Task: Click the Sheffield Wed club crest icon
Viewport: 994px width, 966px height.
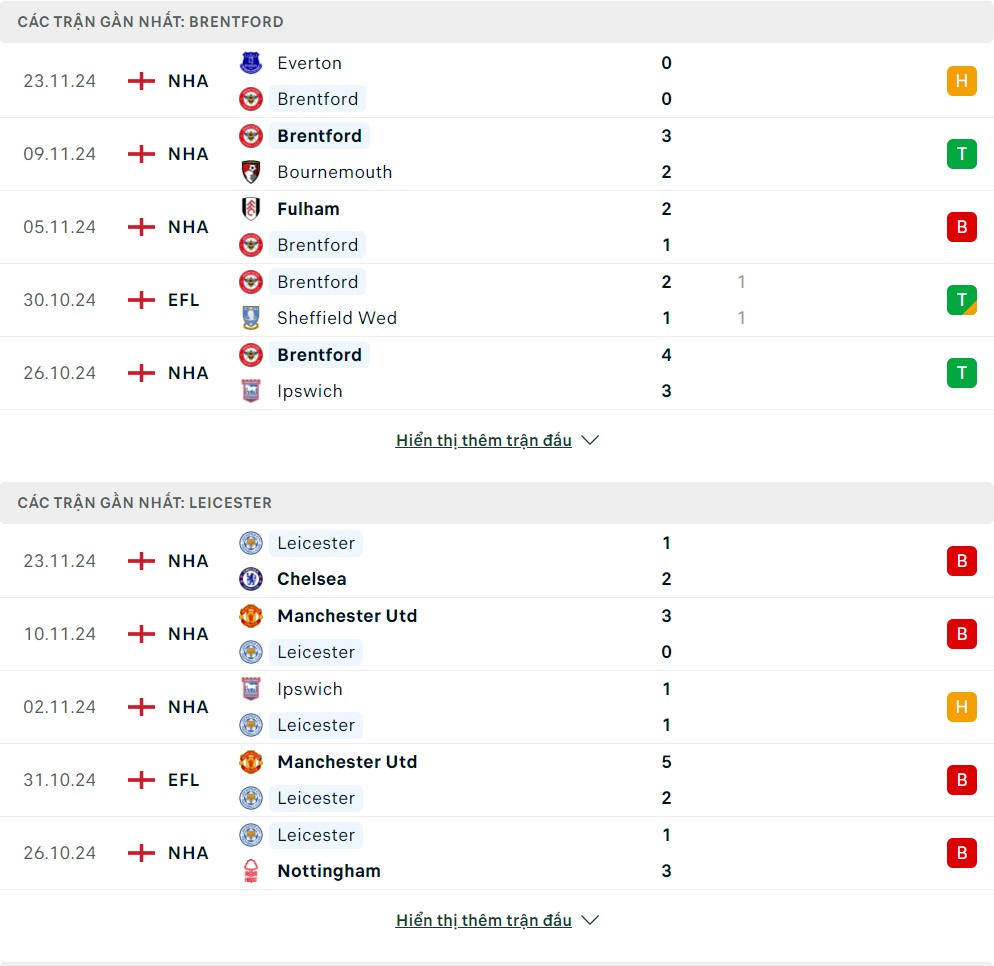Action: coord(251,318)
